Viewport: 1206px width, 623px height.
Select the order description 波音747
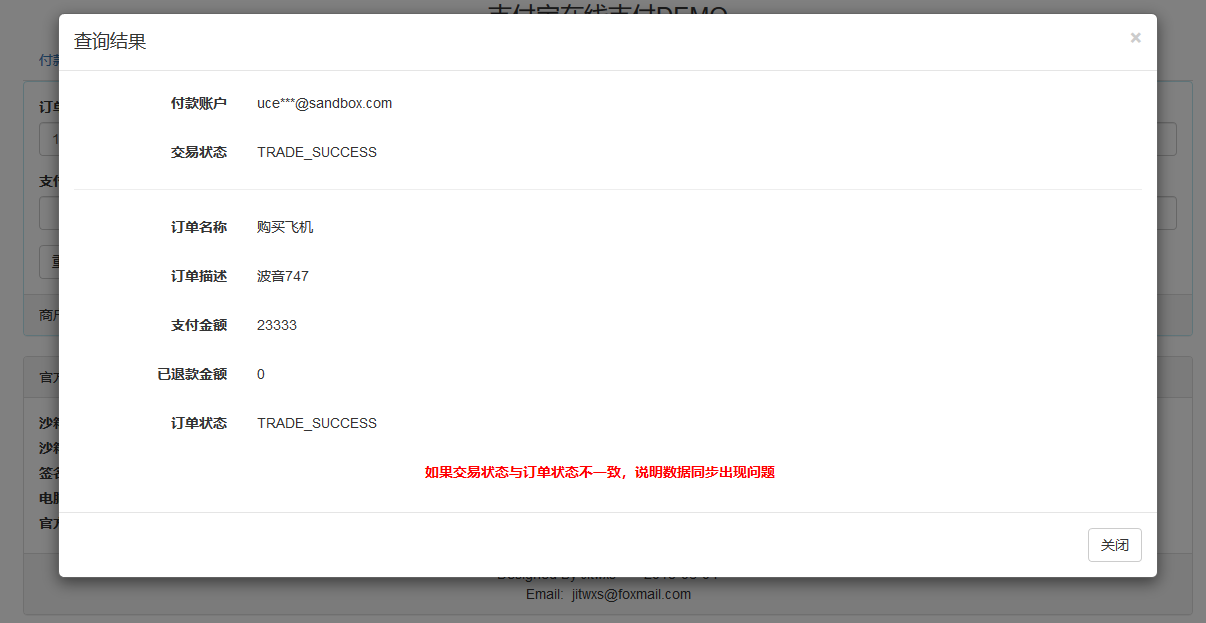click(283, 276)
